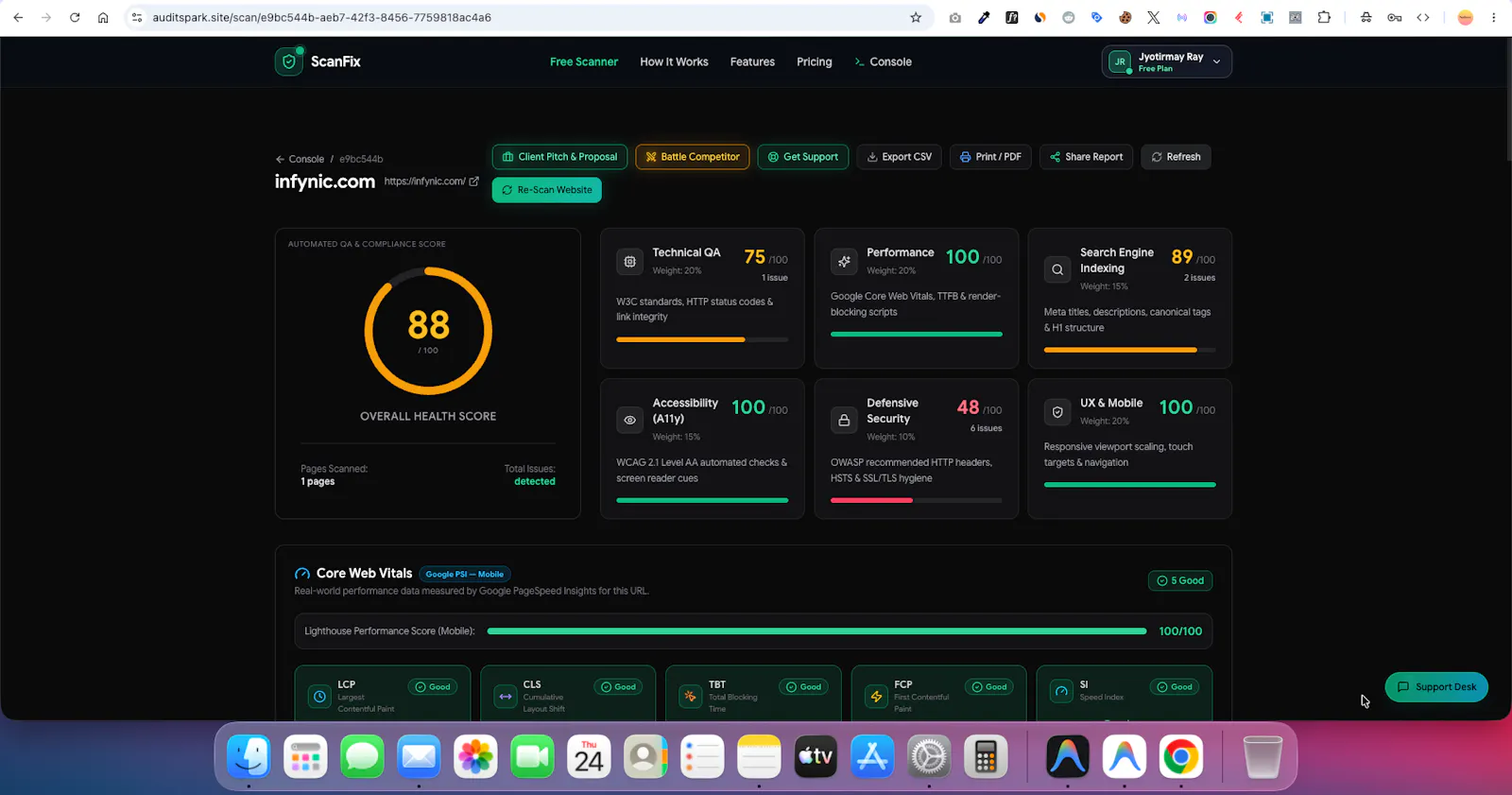The image size is (1512, 795).
Task: Click the LCP clock icon
Action: (319, 697)
